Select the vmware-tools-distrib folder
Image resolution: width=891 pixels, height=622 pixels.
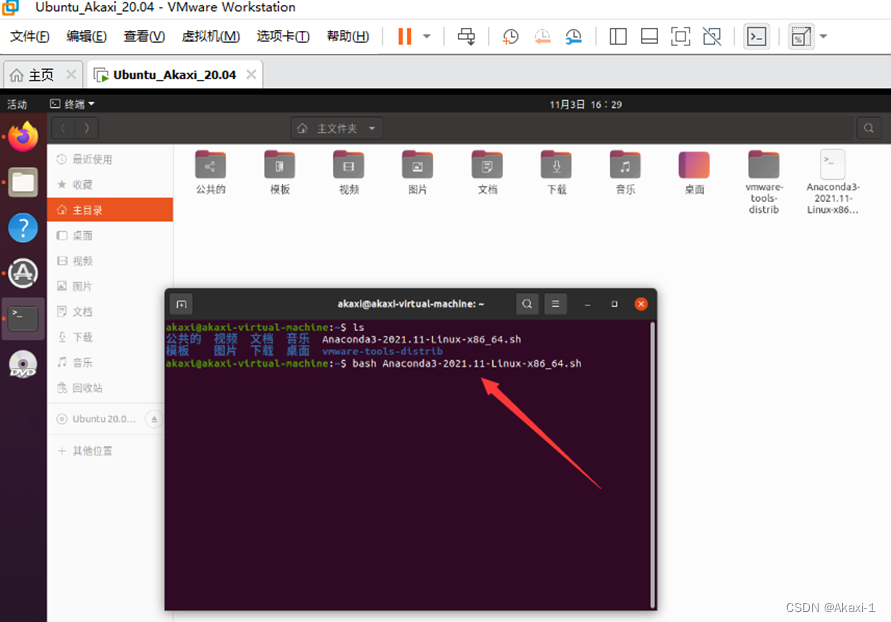[x=764, y=182]
